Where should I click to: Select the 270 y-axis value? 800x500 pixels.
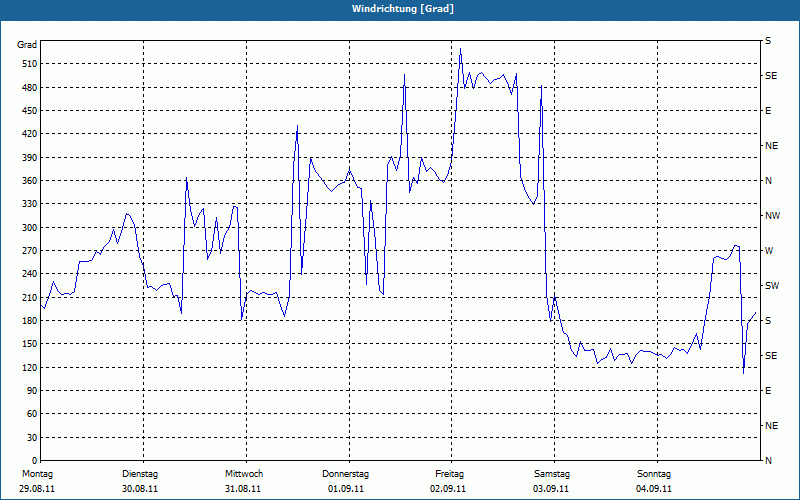click(x=30, y=251)
